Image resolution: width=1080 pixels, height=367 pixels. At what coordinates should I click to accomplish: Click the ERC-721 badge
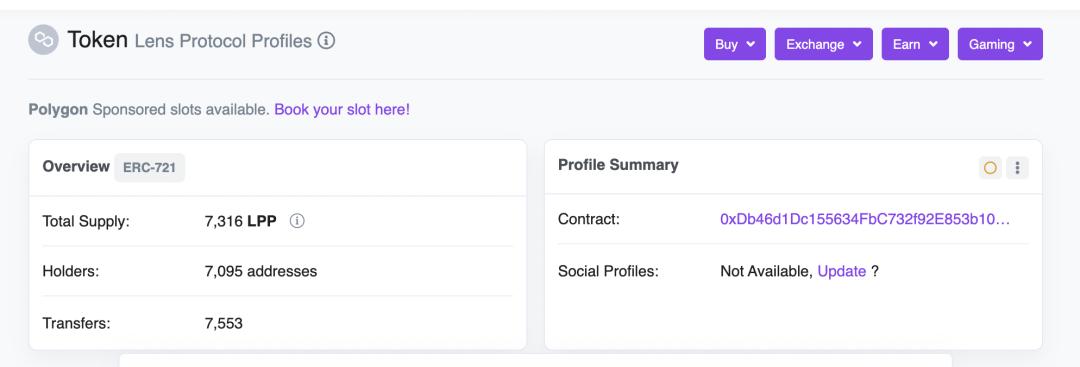[x=149, y=167]
